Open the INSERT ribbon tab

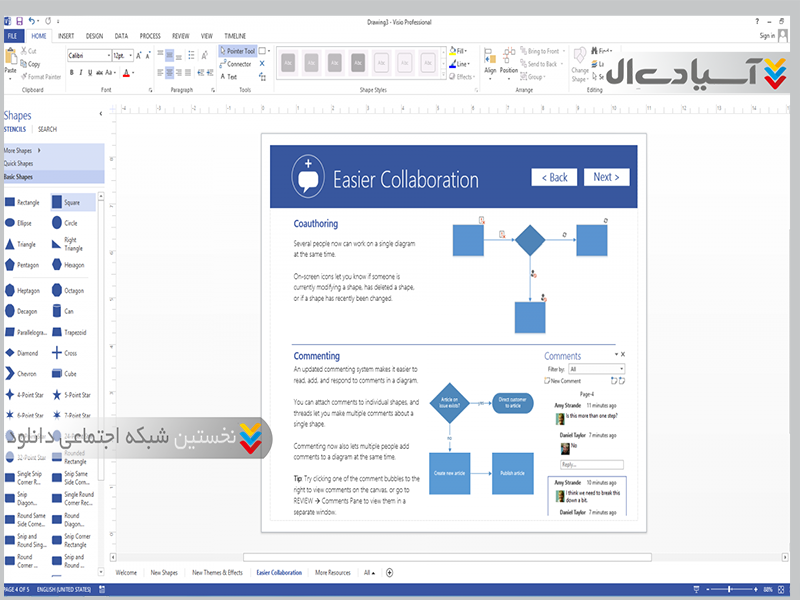[x=66, y=35]
